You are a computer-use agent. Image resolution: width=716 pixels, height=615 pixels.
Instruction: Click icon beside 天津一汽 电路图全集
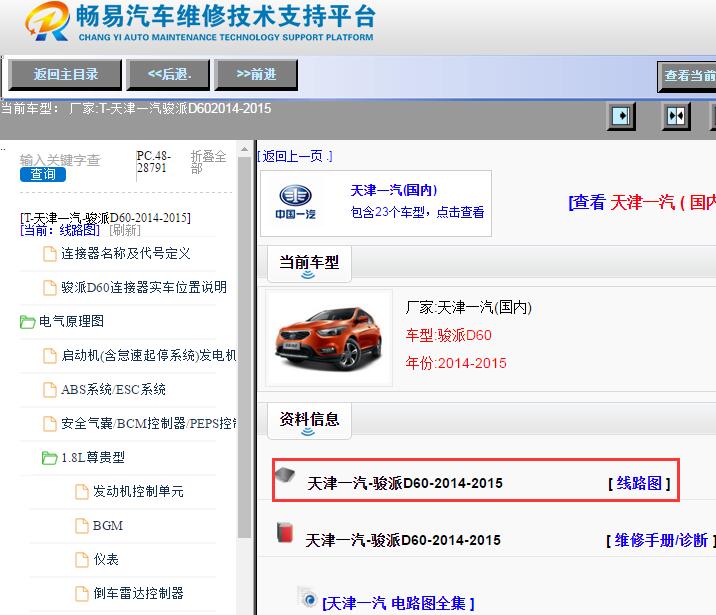point(309,598)
